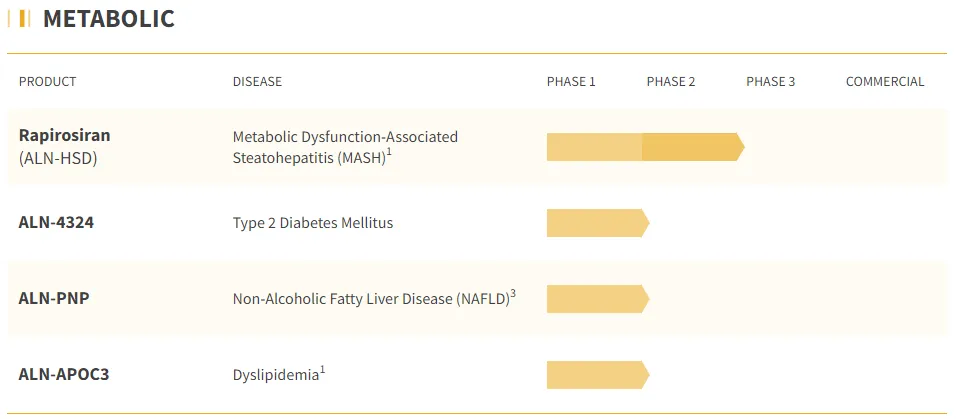Viewport: 956px width, 419px height.
Task: Click ALN-PNP's Phase 1 progress bar
Action: pyautogui.click(x=596, y=298)
